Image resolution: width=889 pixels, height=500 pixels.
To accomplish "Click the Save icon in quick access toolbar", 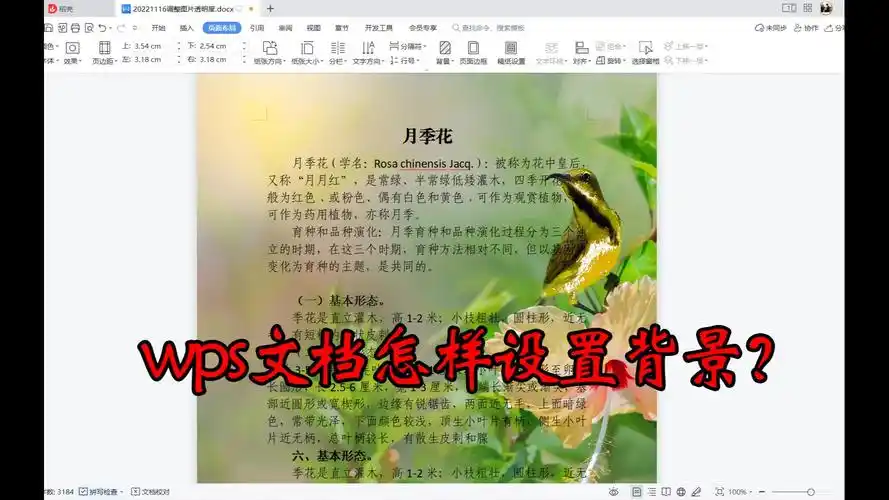I will click(x=49, y=28).
